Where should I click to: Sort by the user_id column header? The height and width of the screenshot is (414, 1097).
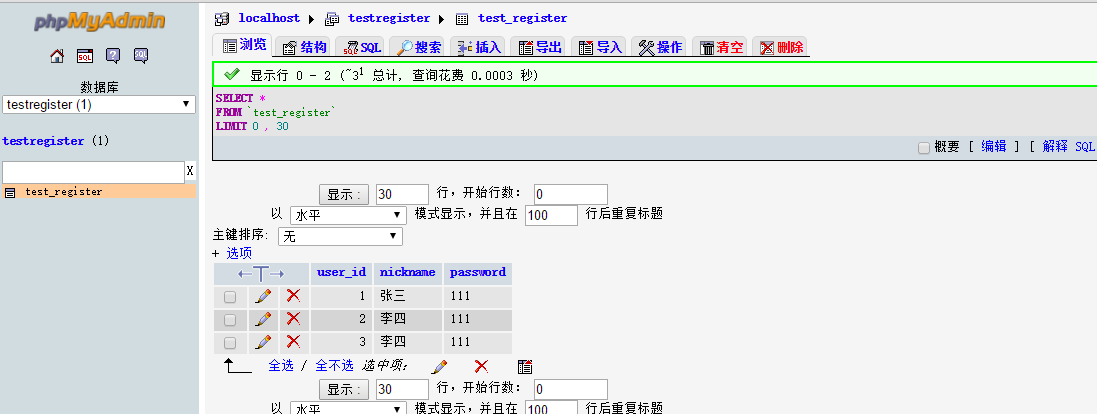click(341, 273)
